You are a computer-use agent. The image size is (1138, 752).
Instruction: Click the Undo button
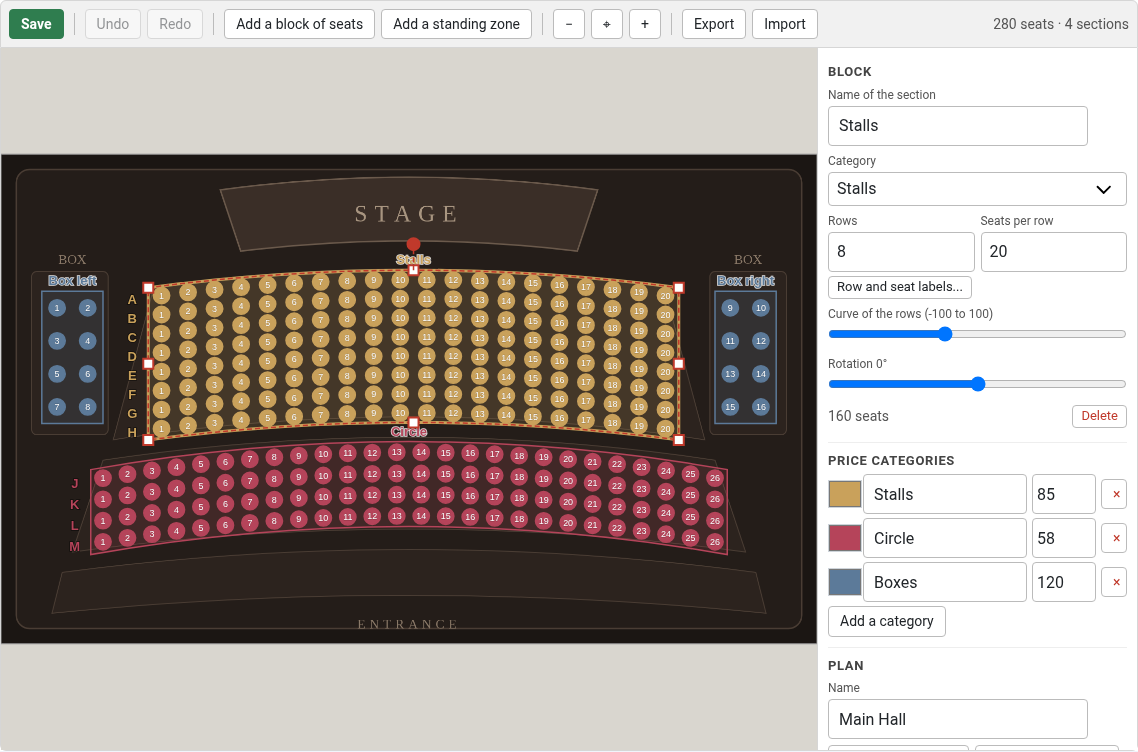click(112, 24)
